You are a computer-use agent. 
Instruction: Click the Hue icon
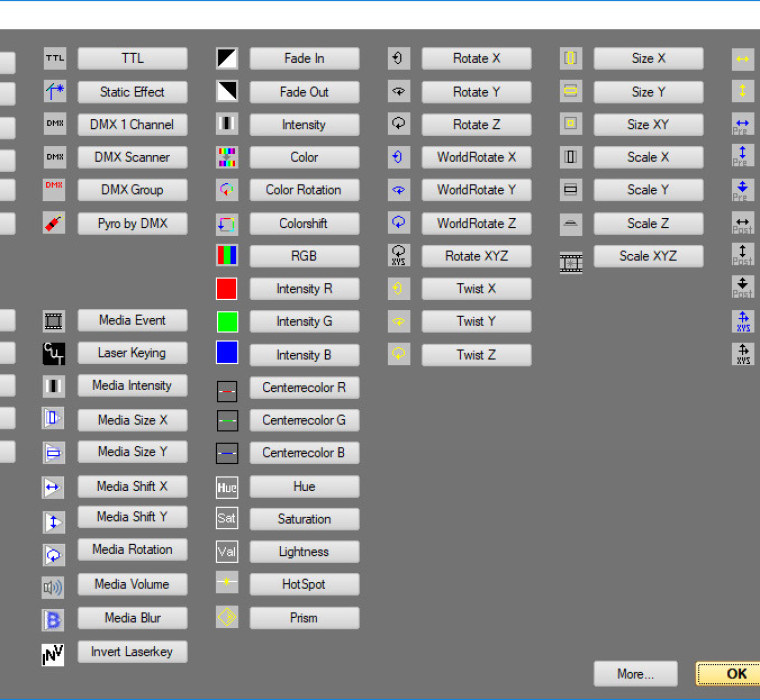tap(227, 487)
